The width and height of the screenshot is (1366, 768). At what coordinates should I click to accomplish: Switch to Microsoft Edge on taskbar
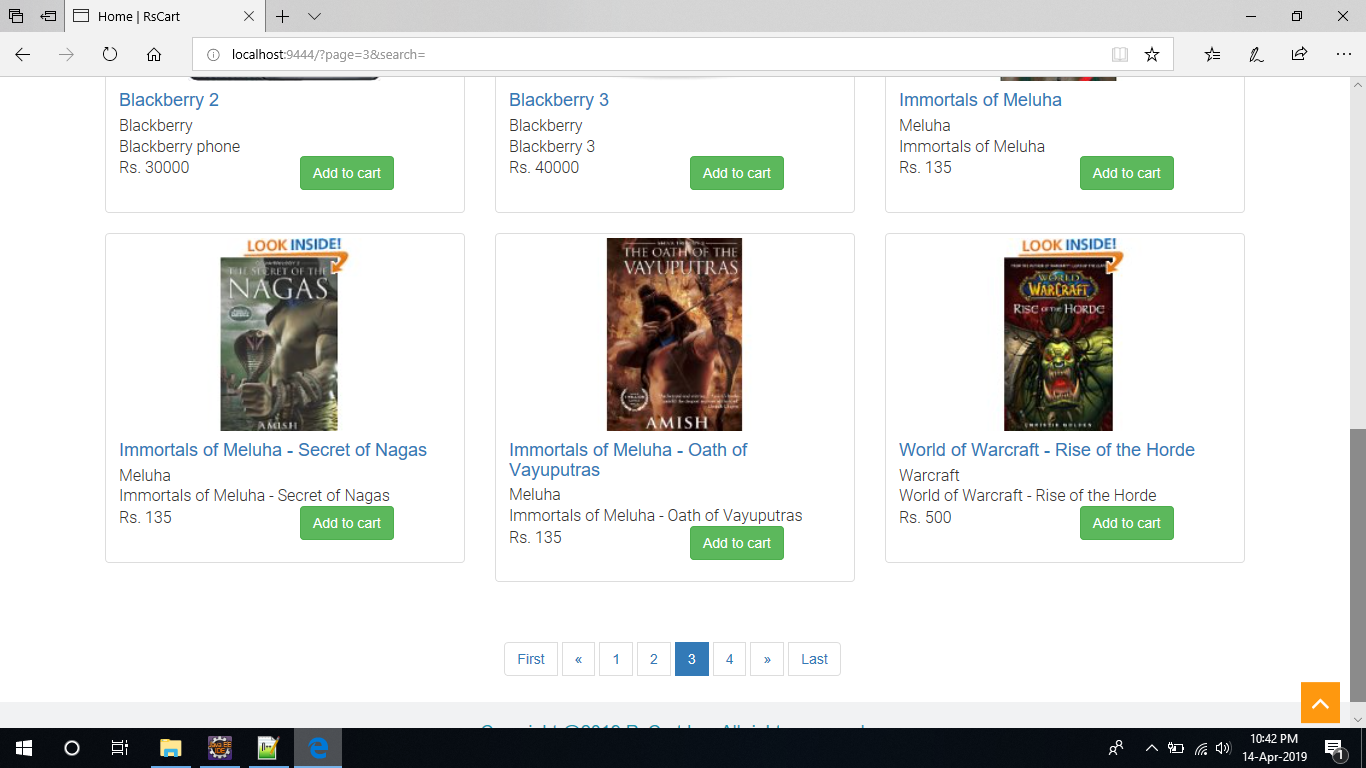click(318, 748)
